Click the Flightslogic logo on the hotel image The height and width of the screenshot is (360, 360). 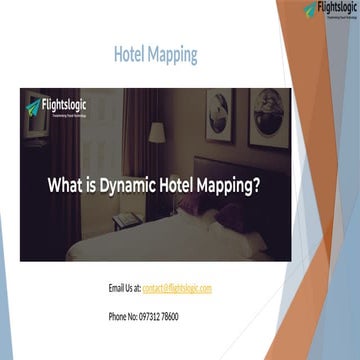[56, 108]
